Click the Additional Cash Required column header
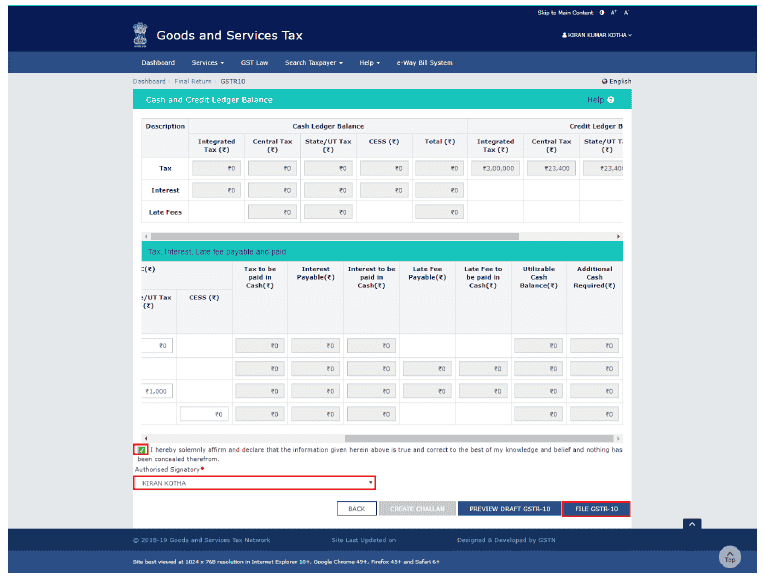The height and width of the screenshot is (583, 765). pos(594,277)
